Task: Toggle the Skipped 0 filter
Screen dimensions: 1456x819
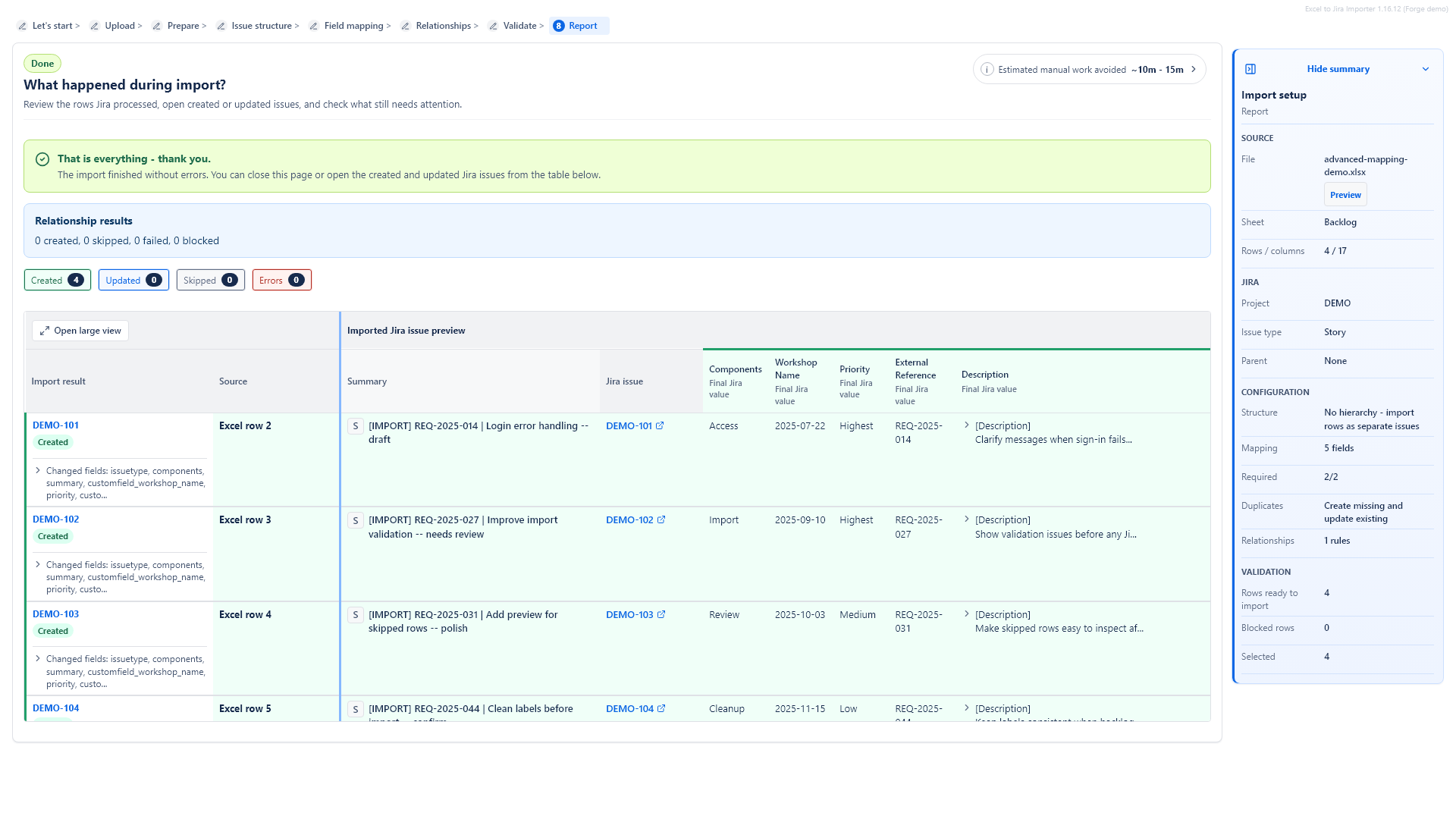Action: click(x=211, y=281)
